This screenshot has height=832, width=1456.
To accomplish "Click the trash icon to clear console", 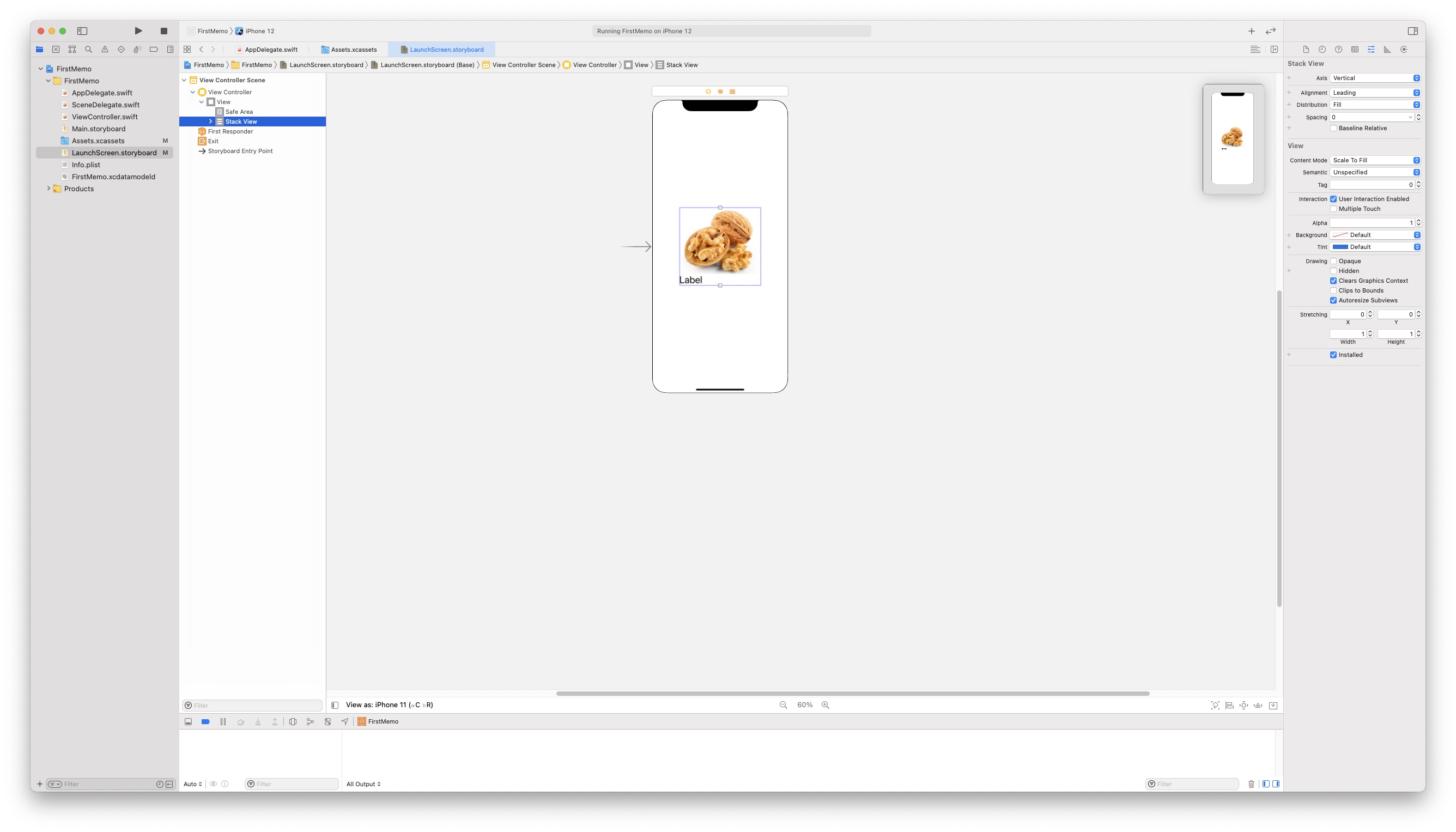I will click(1251, 784).
